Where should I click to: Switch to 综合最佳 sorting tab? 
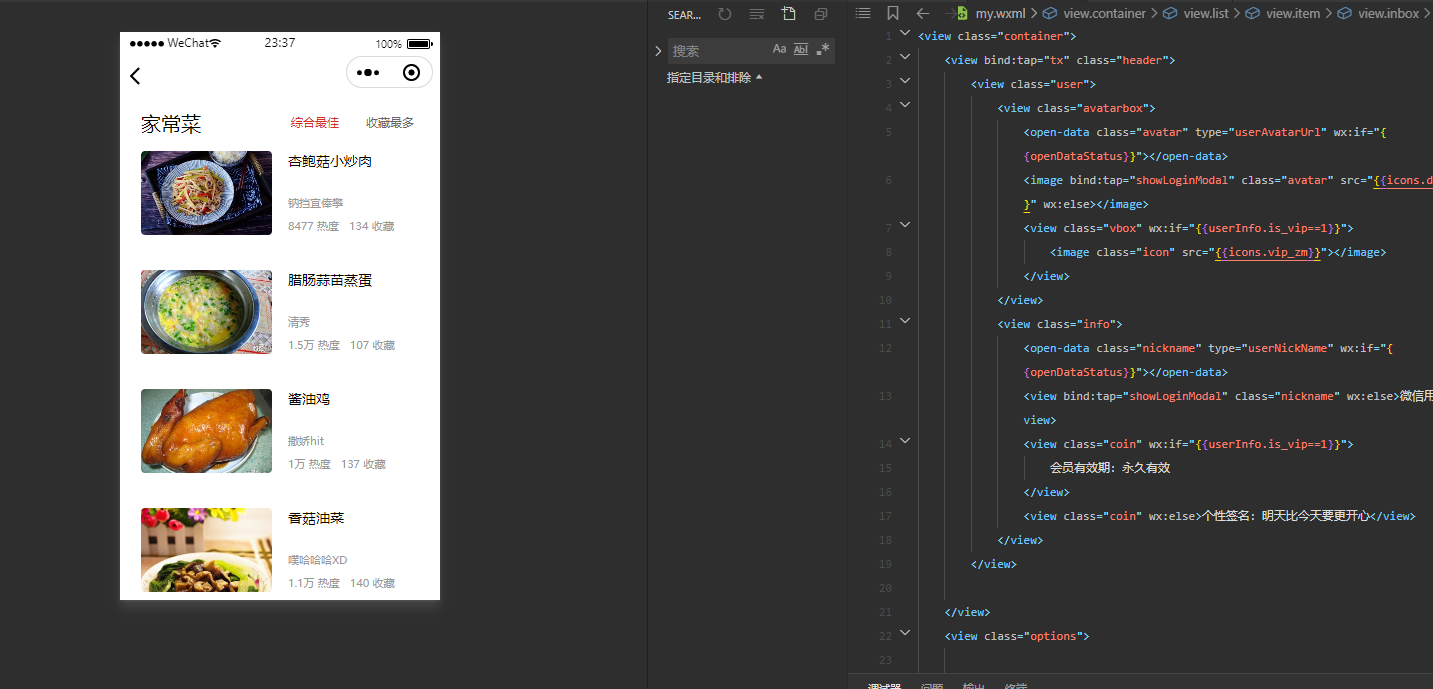[315, 123]
